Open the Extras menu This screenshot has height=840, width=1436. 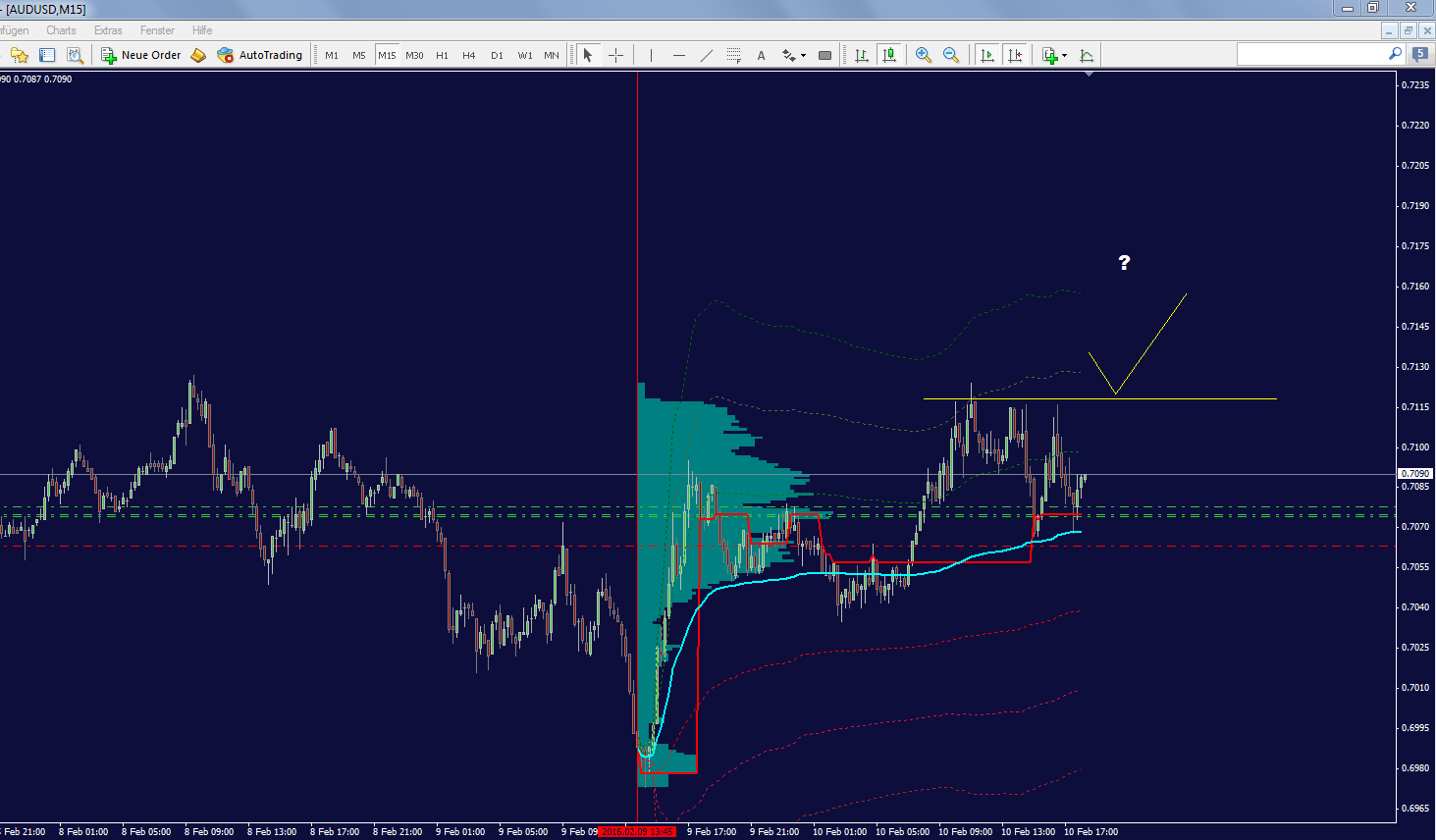107,29
